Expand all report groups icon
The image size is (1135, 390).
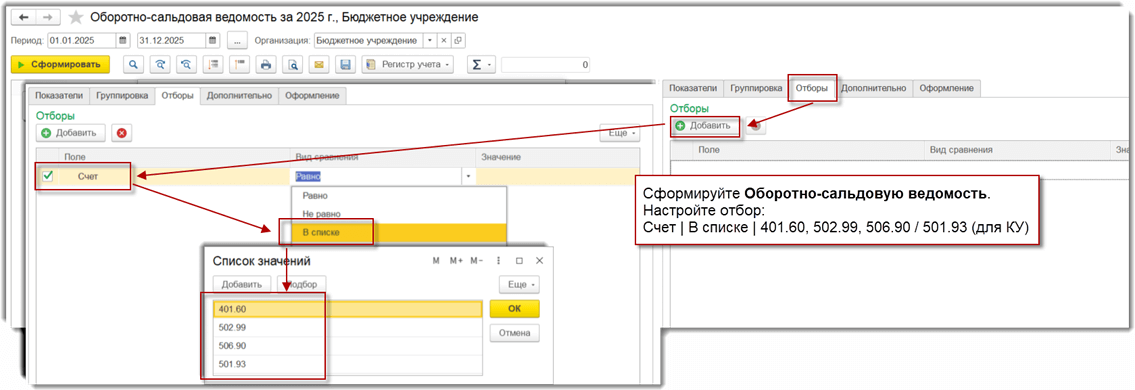[x=240, y=64]
